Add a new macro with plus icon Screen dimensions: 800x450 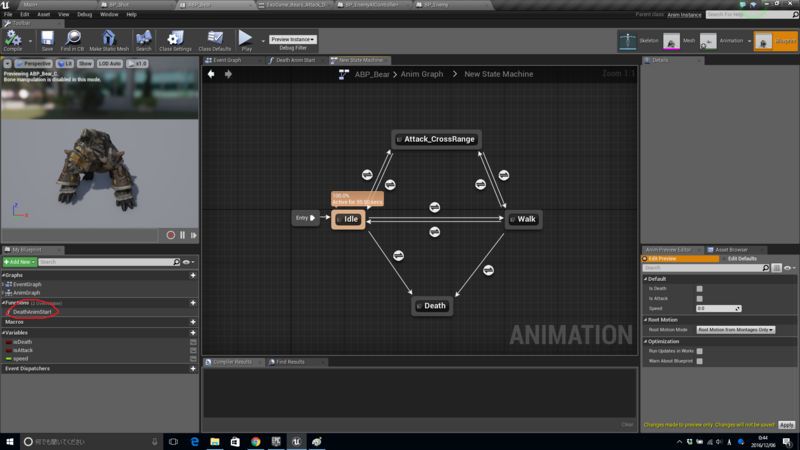193,322
